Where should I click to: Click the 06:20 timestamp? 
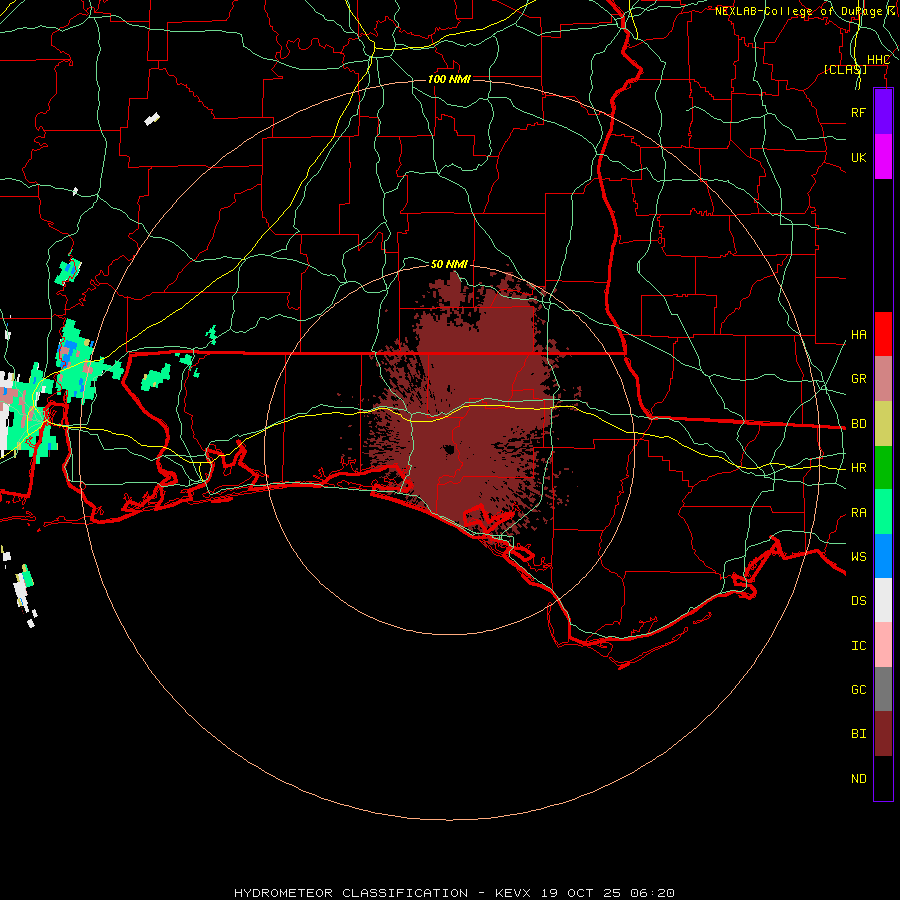tap(652, 893)
